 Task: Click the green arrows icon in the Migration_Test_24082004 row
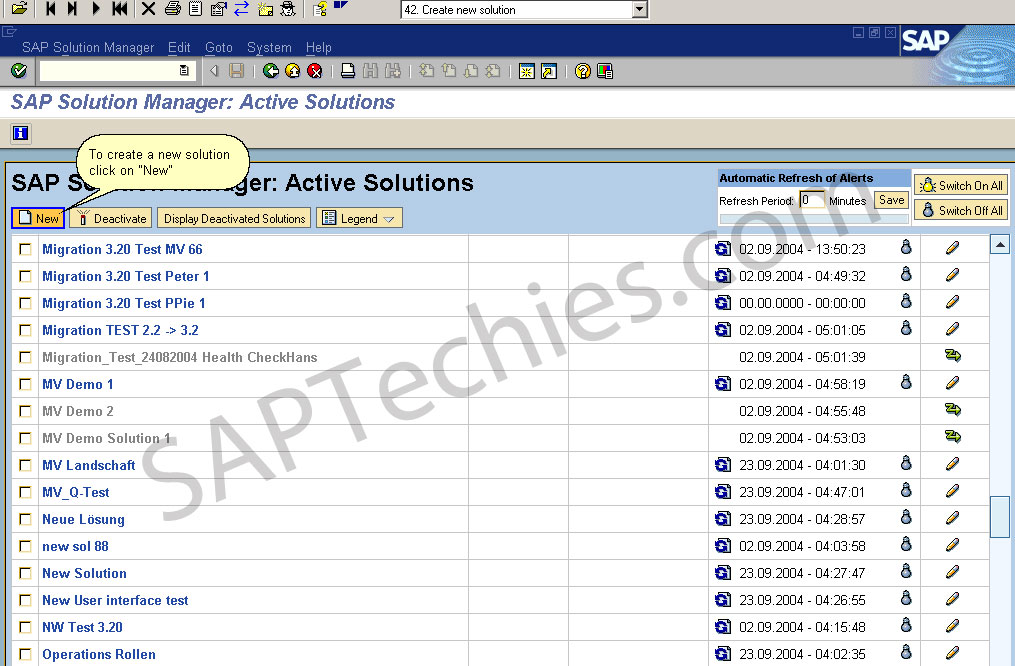[953, 355]
